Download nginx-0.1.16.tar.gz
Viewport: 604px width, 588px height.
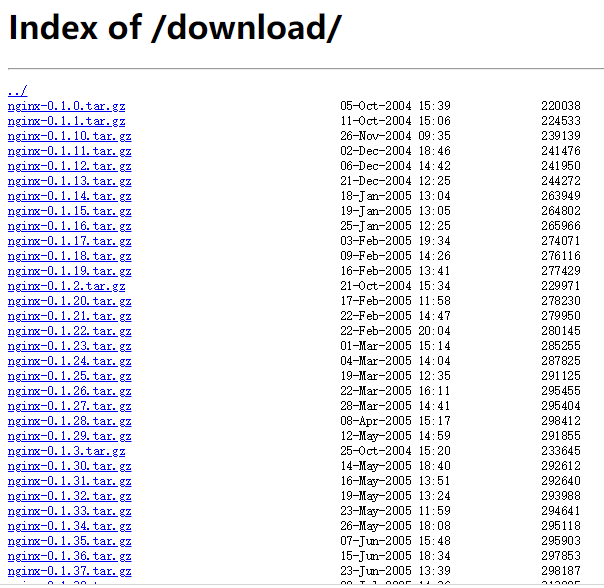[69, 226]
